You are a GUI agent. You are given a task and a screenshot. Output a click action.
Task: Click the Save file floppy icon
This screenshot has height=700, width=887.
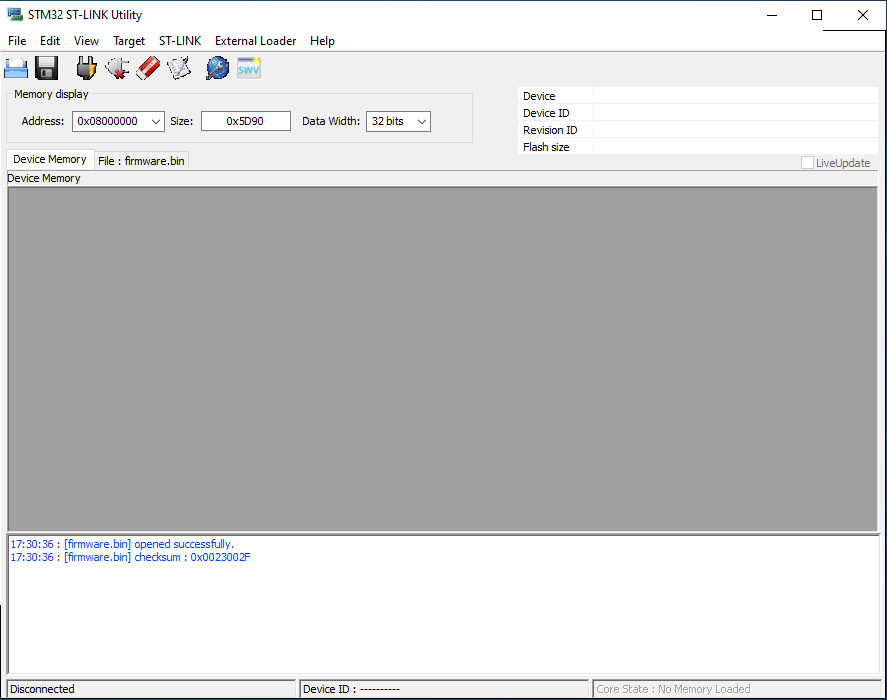tap(46, 68)
